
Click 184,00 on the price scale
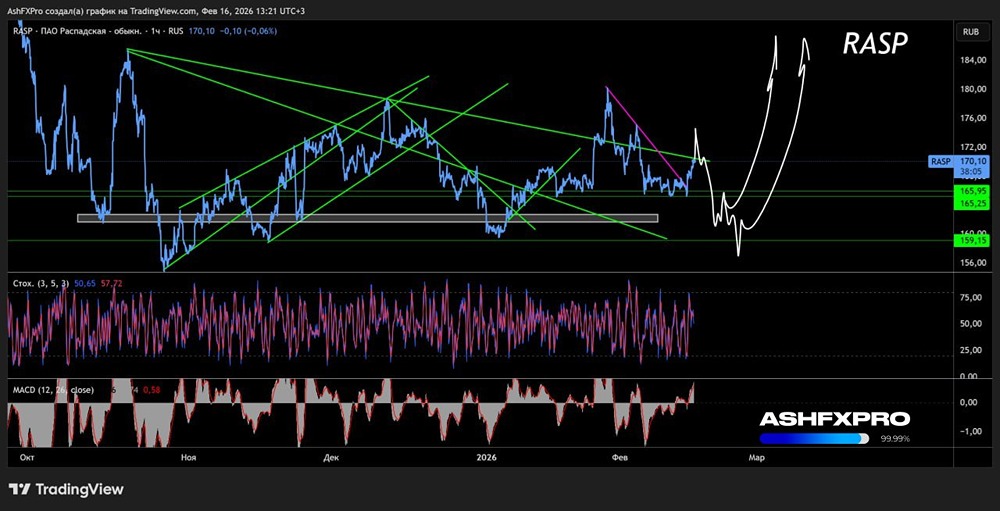(973, 61)
